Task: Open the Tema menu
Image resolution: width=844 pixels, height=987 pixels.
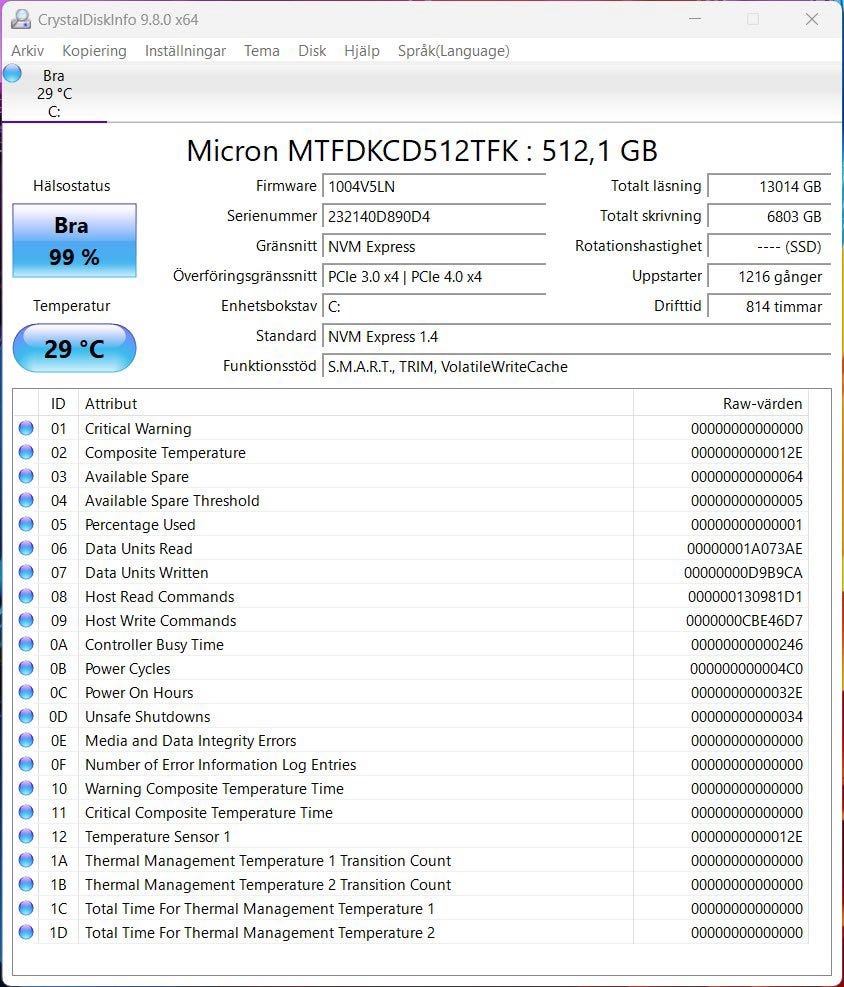Action: pyautogui.click(x=261, y=51)
